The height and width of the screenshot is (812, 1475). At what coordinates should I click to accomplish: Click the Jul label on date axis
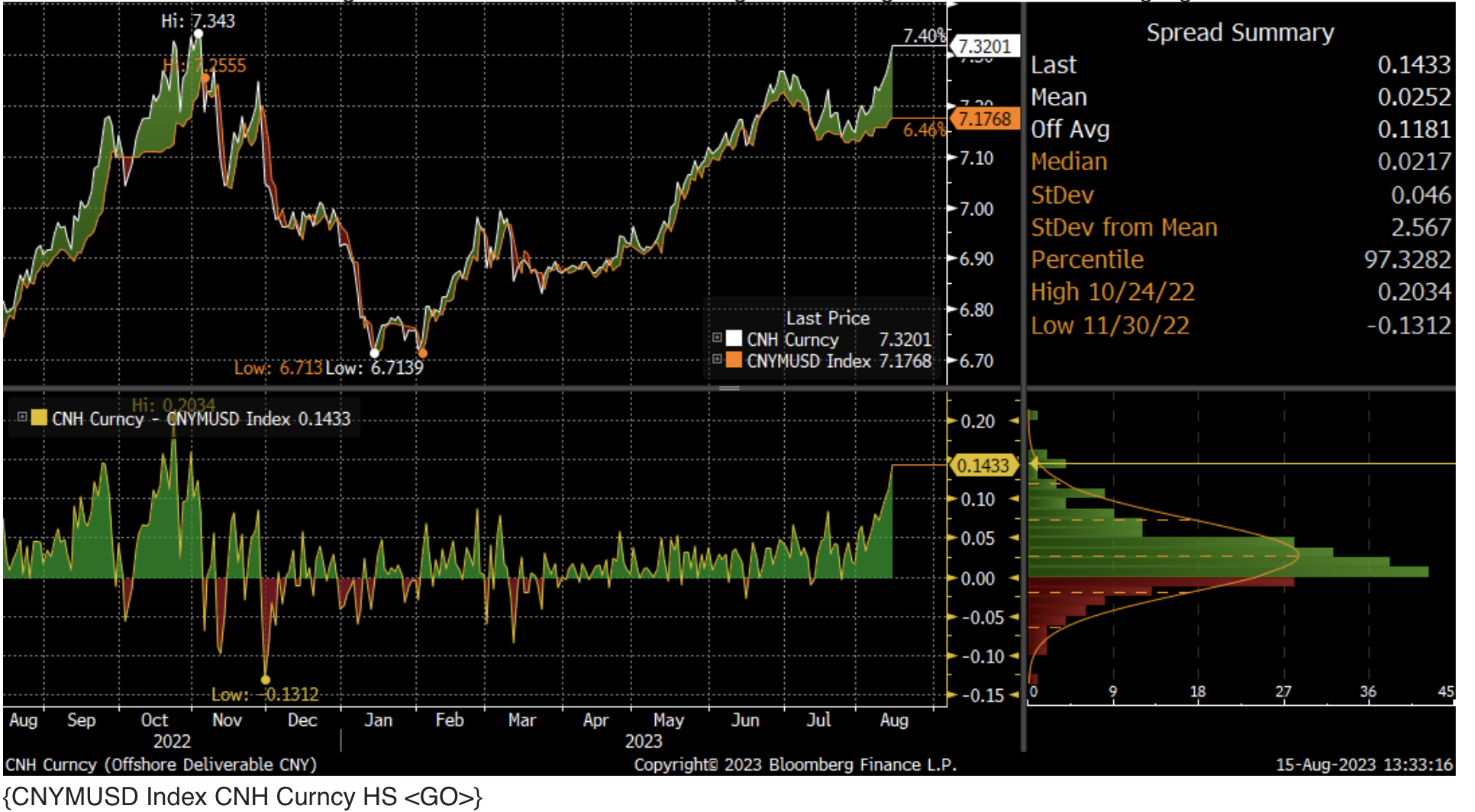(818, 720)
